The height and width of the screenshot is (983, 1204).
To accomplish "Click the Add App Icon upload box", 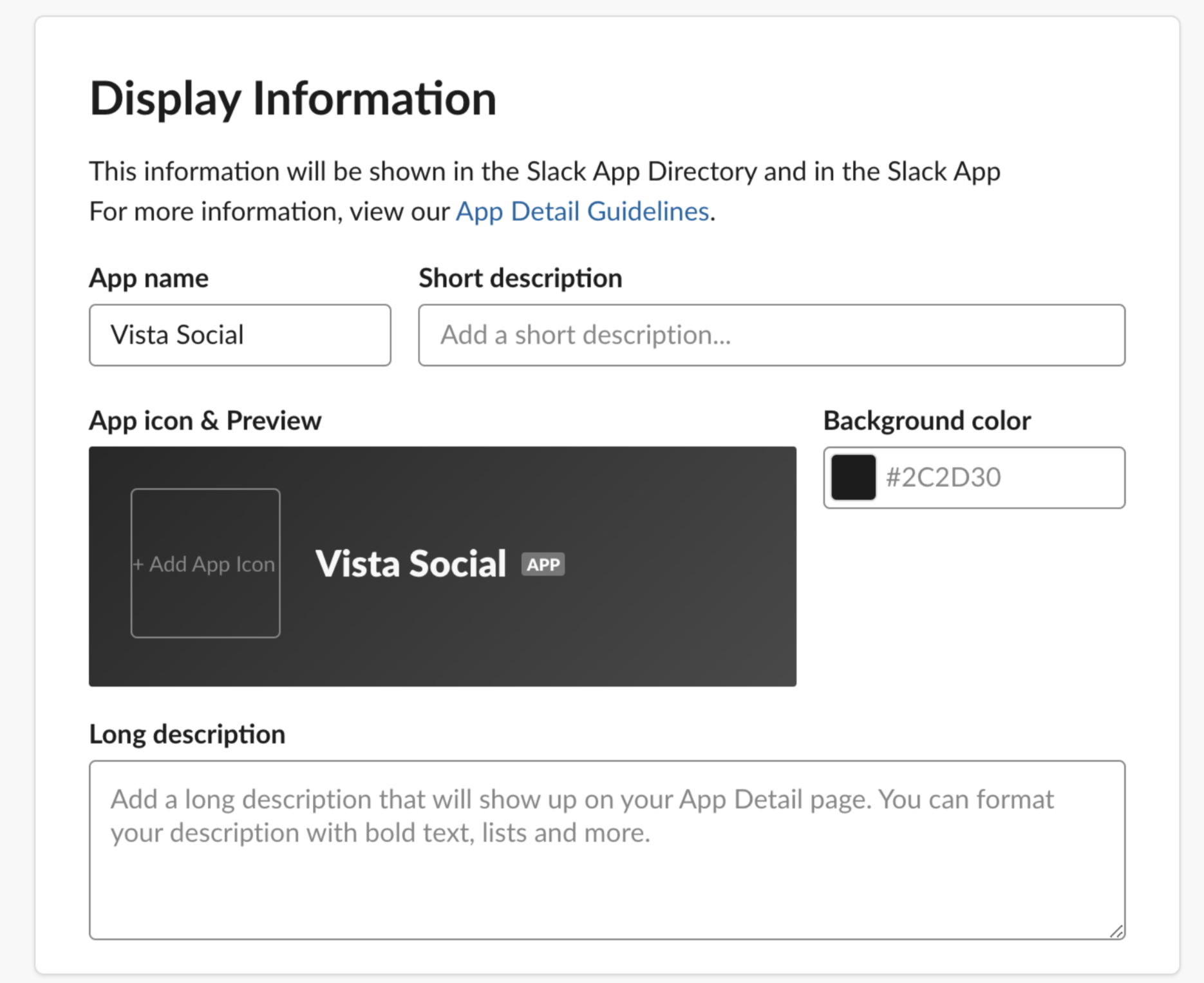I will click(x=205, y=563).
